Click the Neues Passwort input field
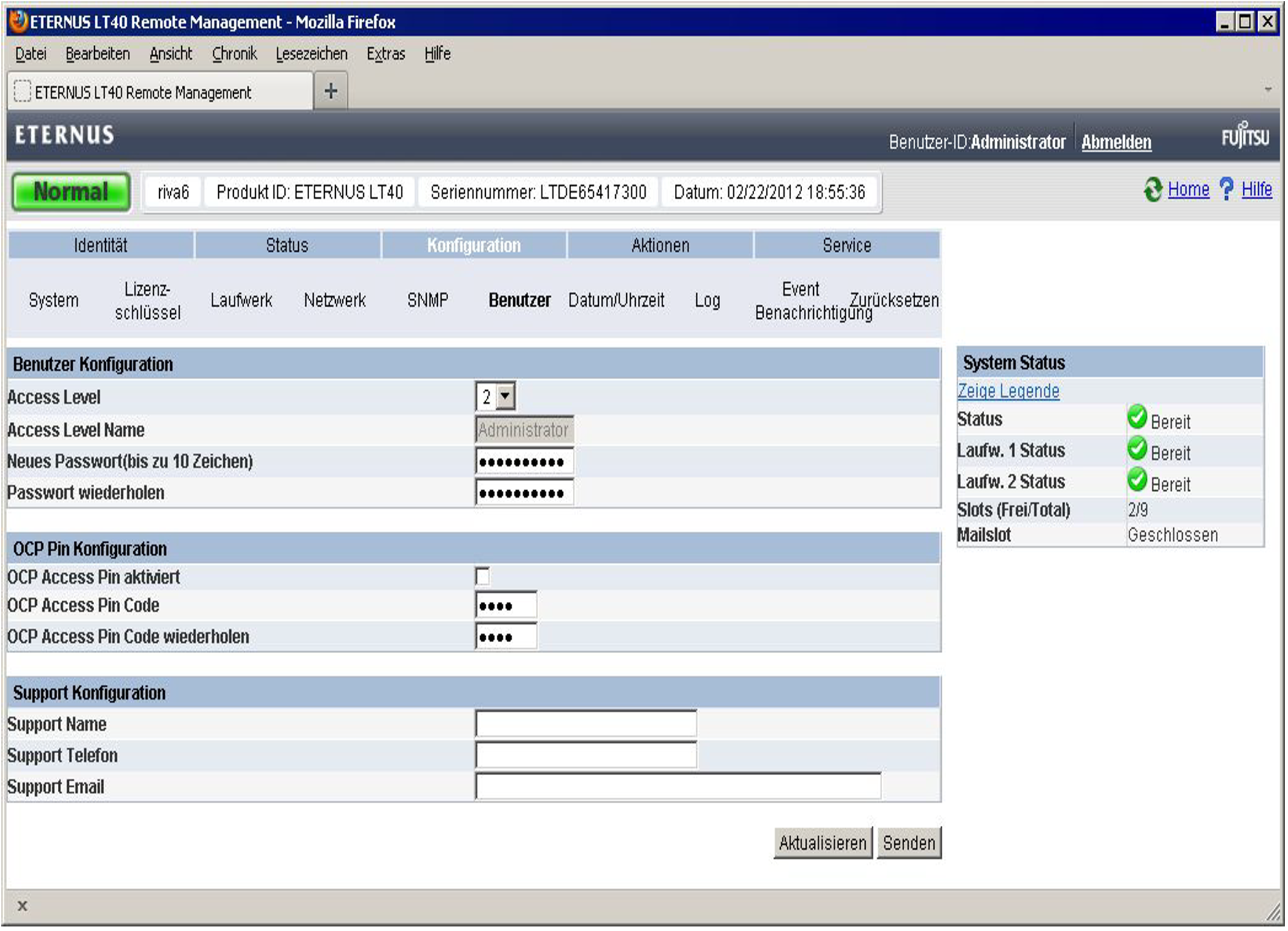 pos(524,462)
